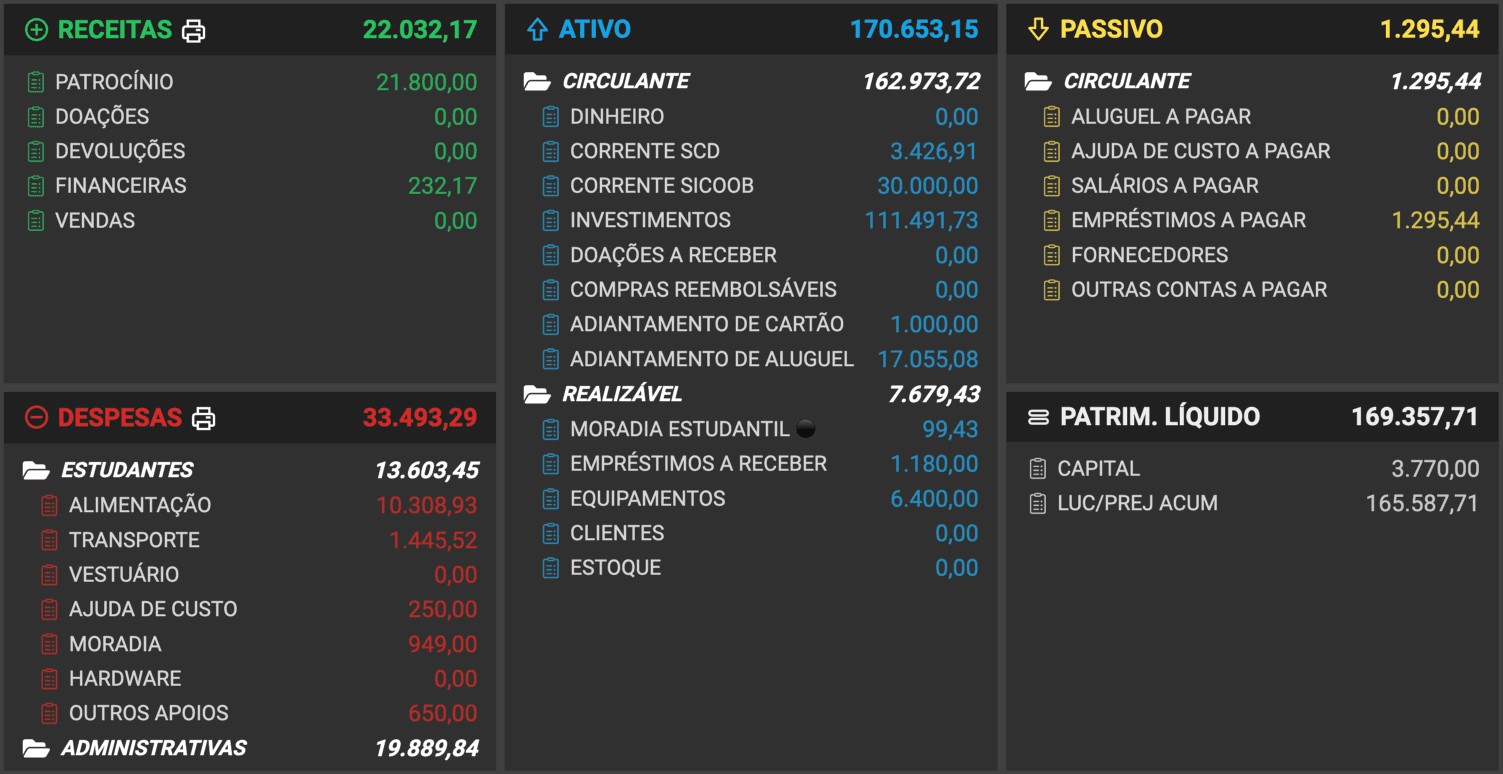Click the plus icon beside RECEITAS
Screen dimensions: 1503x774
click(x=38, y=29)
